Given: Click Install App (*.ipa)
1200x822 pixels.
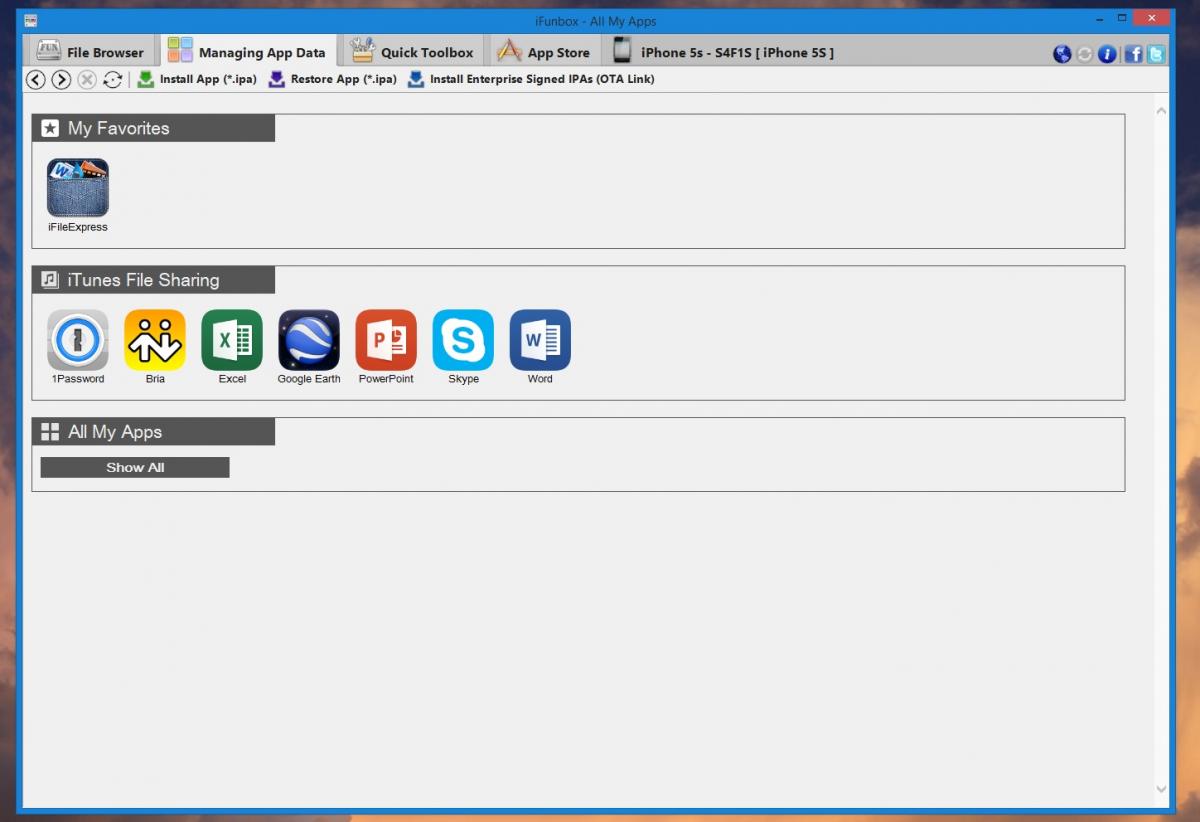Looking at the screenshot, I should [x=197, y=79].
